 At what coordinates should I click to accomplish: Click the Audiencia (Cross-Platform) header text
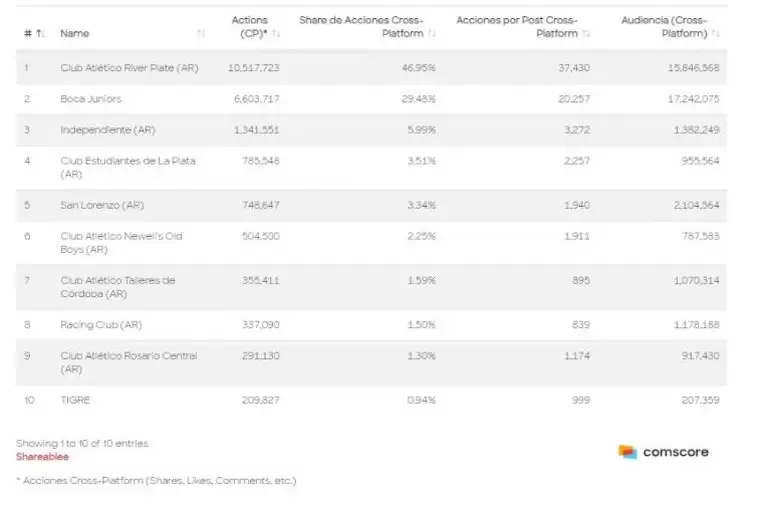pos(664,27)
